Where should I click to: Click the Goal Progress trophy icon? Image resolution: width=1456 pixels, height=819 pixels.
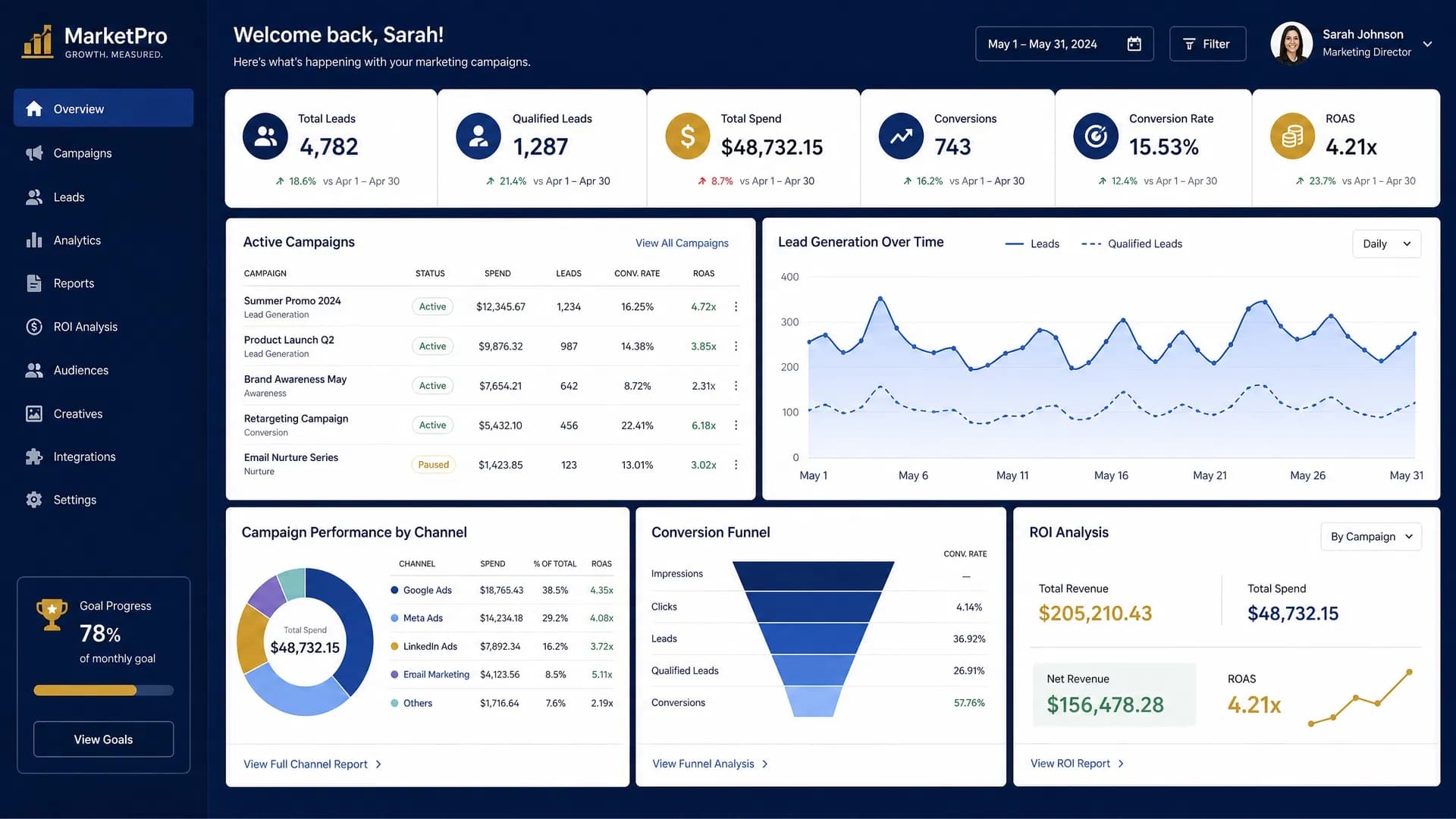[52, 614]
